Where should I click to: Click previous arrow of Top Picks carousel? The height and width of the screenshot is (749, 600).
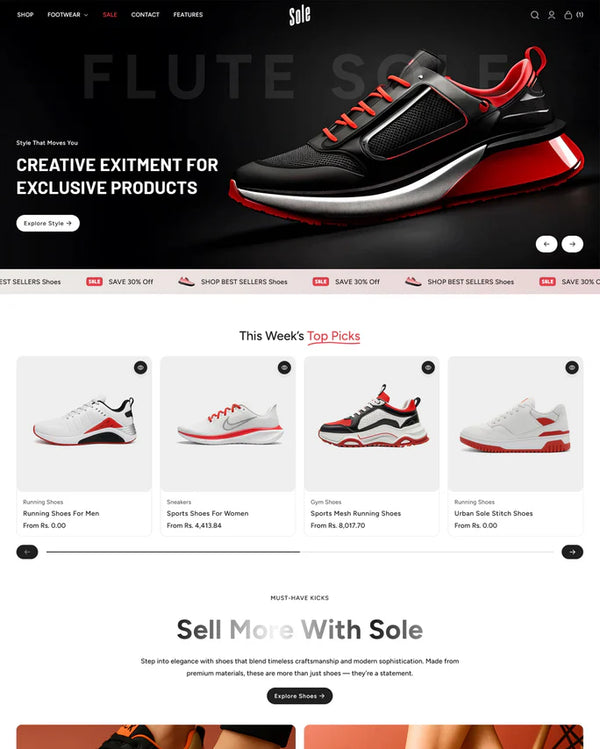27,552
